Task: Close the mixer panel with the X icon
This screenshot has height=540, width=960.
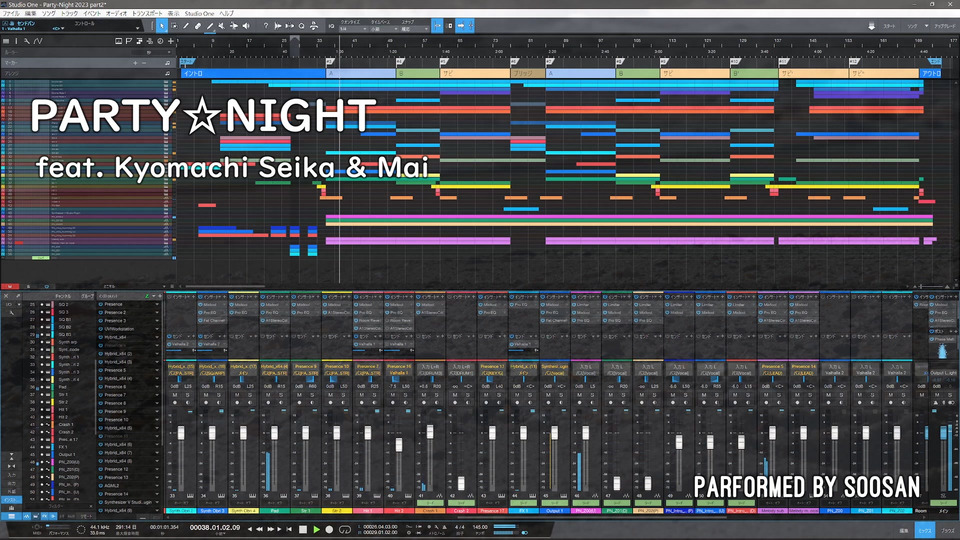Action: (6, 297)
